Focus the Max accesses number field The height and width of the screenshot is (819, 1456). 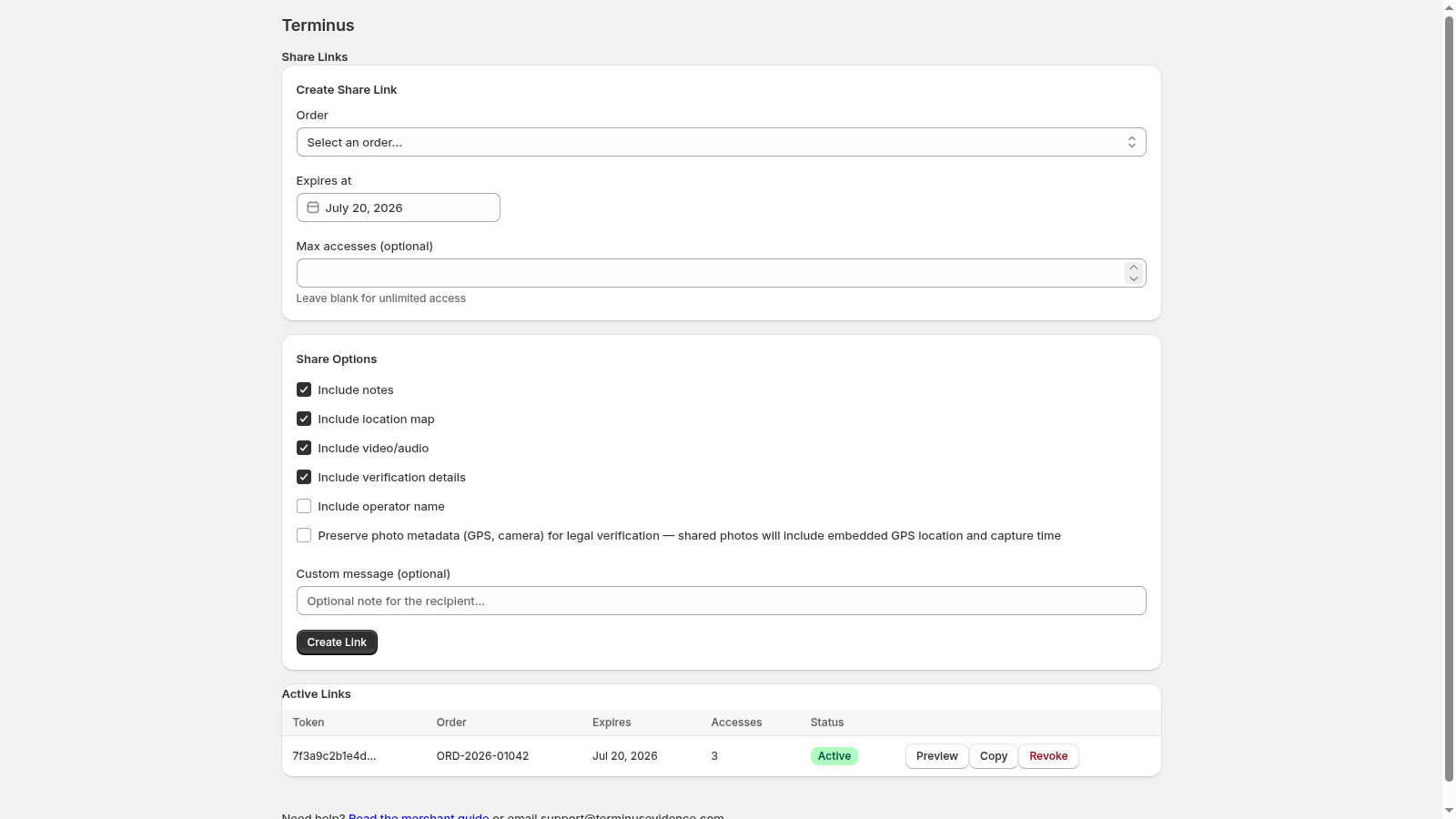(x=721, y=273)
